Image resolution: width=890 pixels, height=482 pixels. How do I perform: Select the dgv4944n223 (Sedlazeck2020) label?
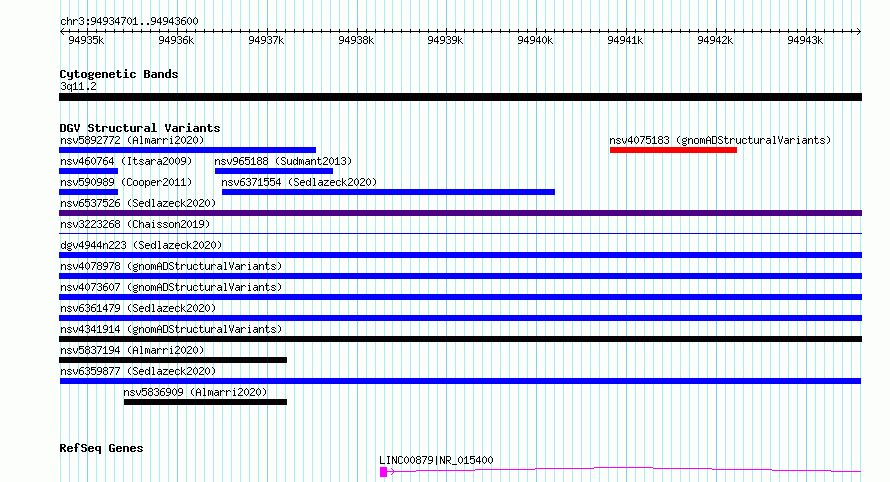pos(141,245)
